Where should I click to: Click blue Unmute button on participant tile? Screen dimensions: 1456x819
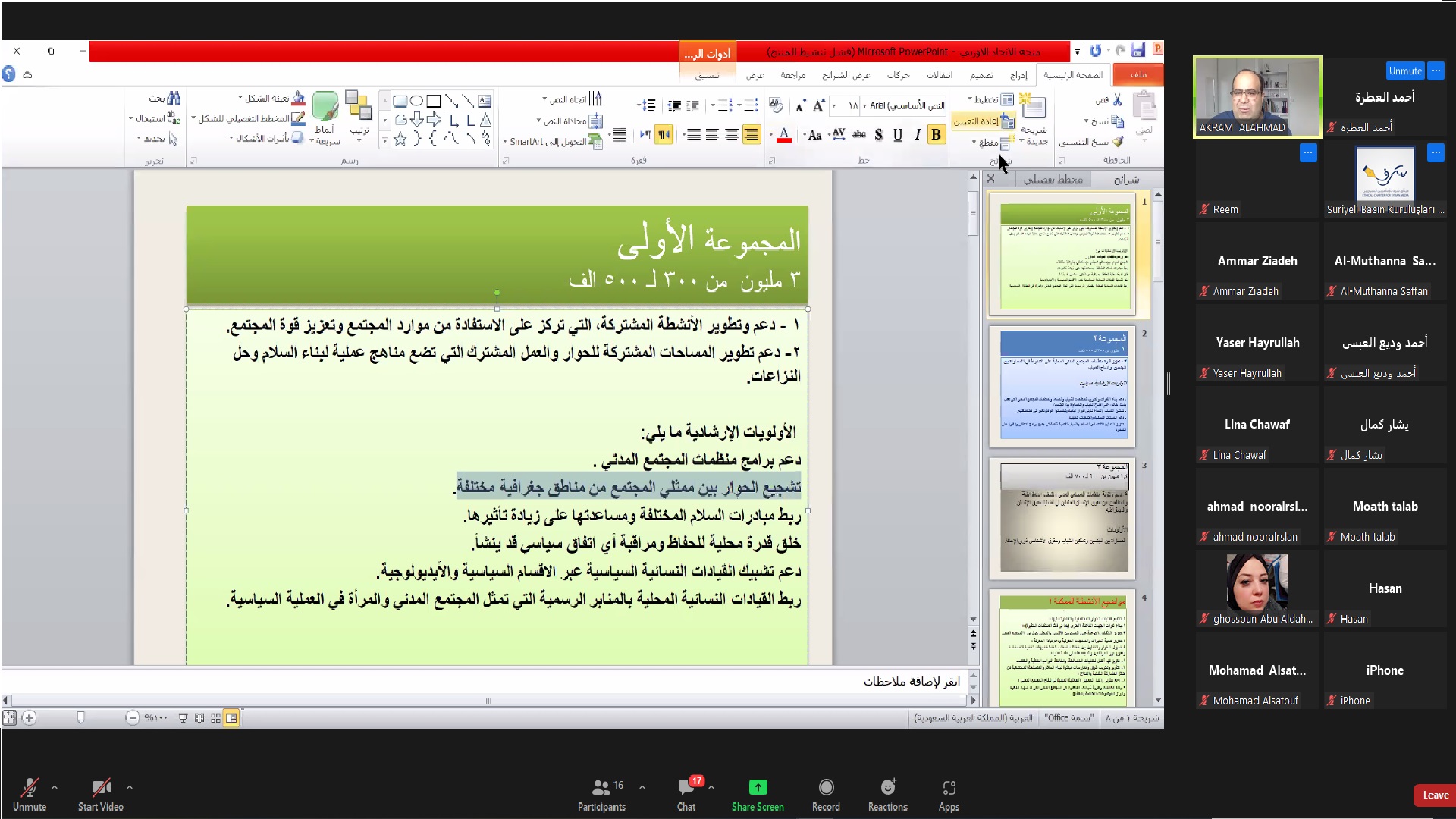(x=1405, y=71)
